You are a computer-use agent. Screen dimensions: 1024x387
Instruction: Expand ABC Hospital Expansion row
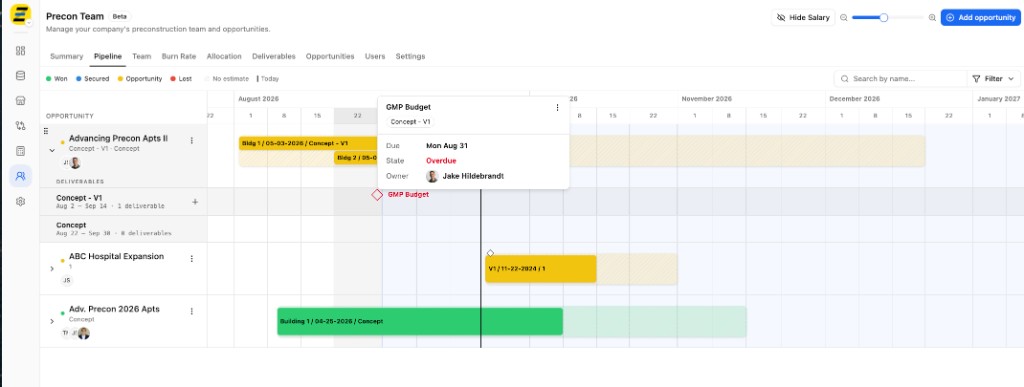point(52,268)
